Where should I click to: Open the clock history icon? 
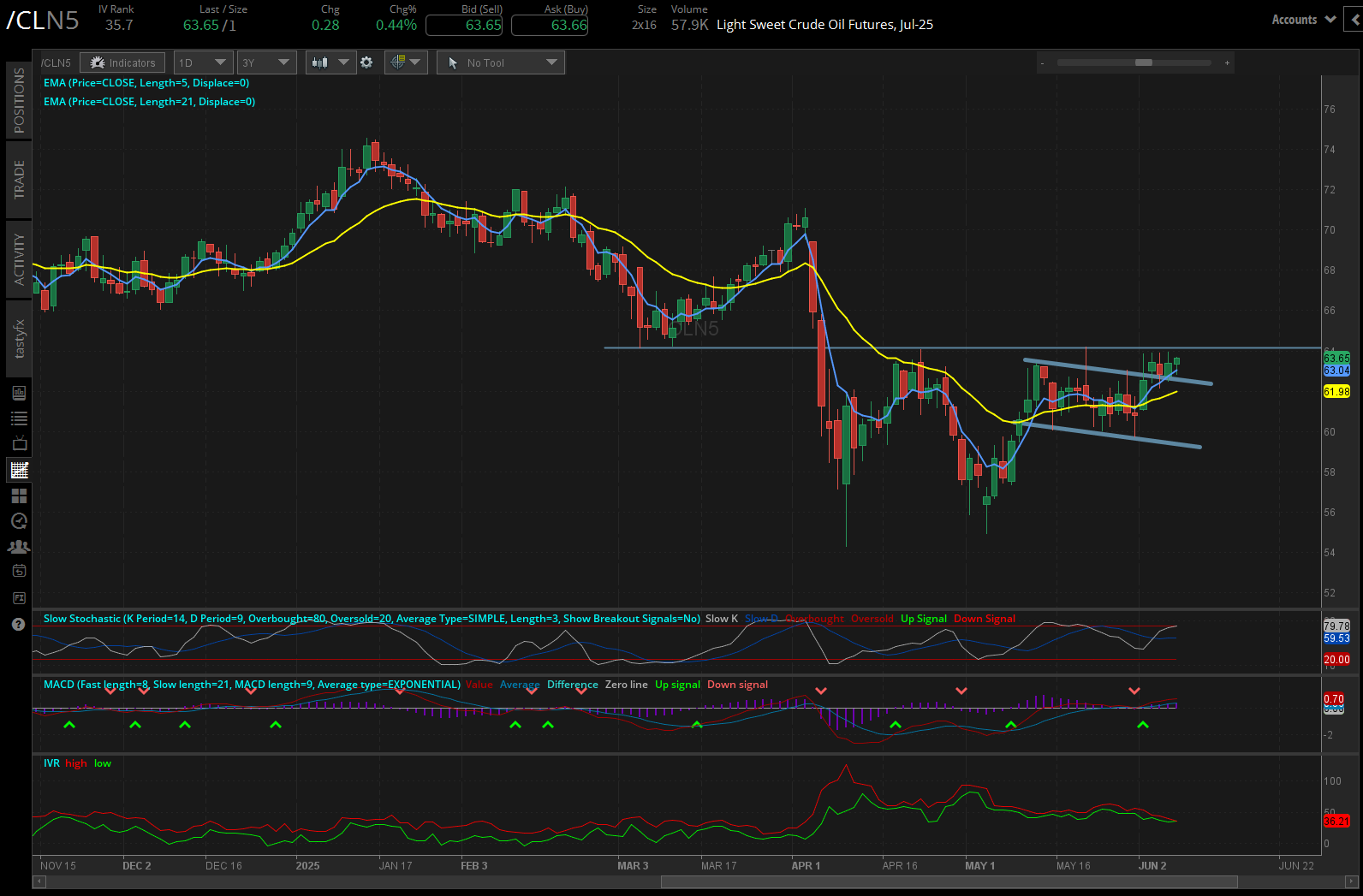[x=19, y=521]
